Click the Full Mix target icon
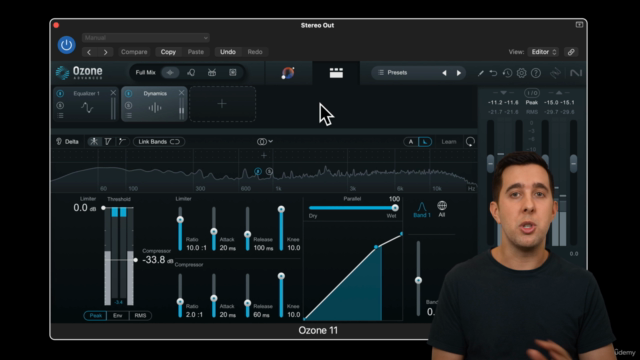The image size is (640, 360). 170,73
